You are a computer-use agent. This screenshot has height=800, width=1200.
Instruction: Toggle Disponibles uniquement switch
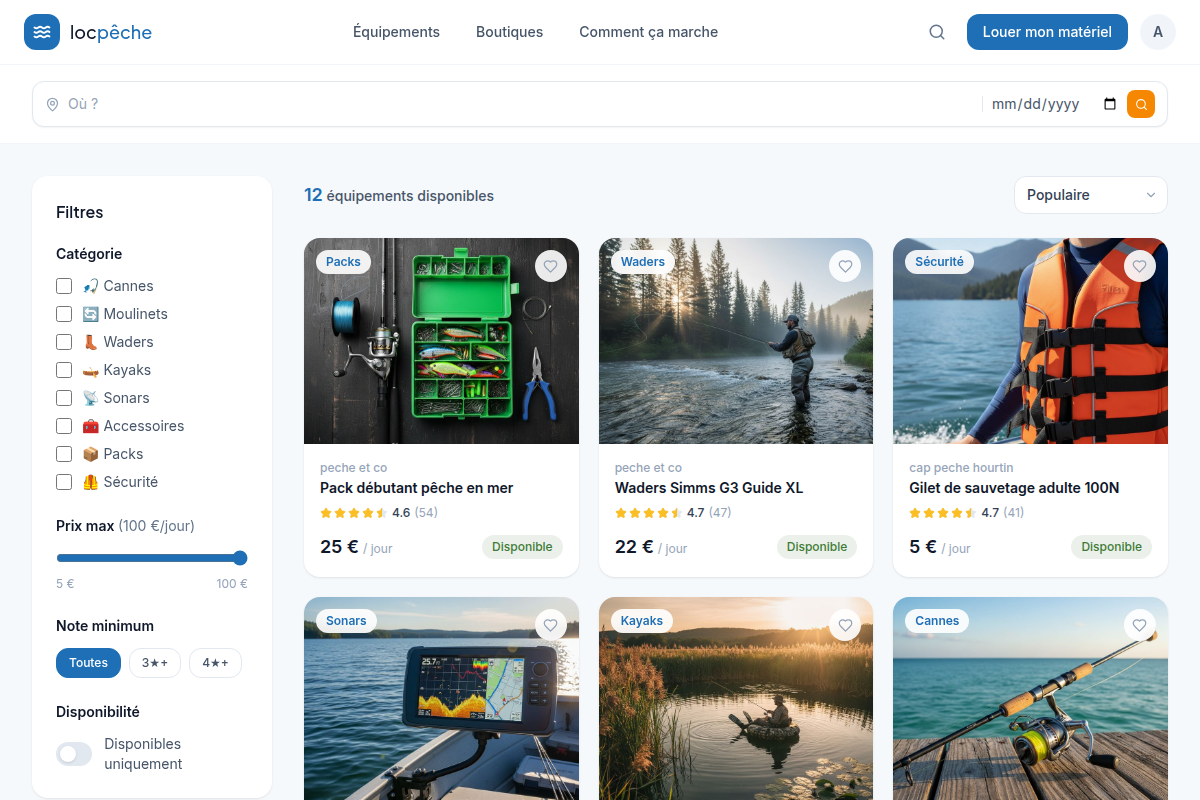click(74, 754)
